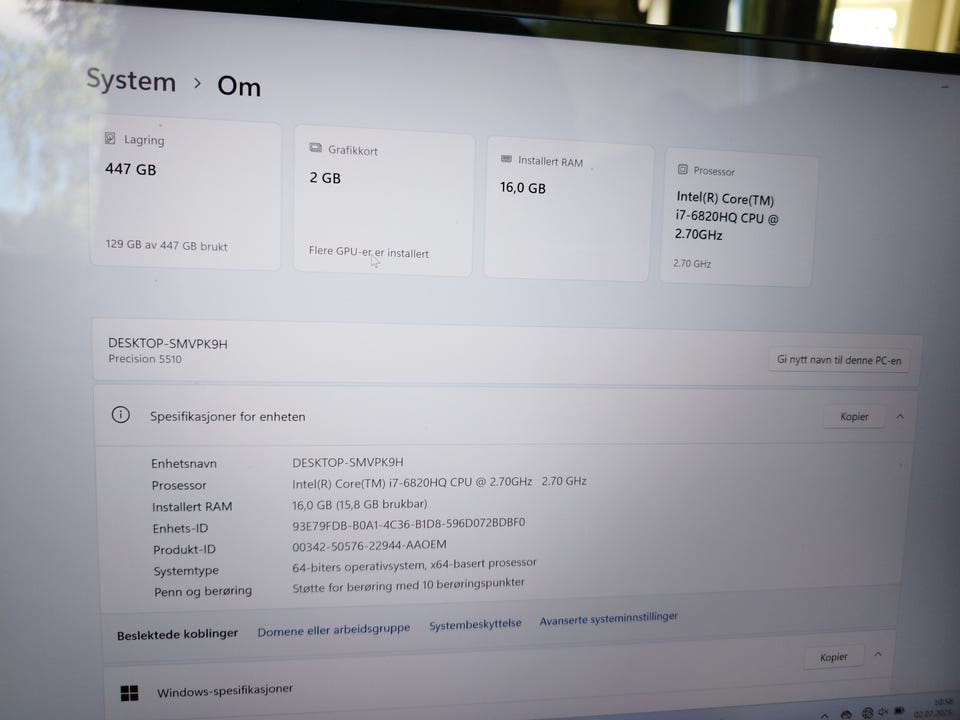The image size is (960, 720).
Task: Click 'Støtte for berøring med 10 berøringspunkter'
Action: [408, 585]
